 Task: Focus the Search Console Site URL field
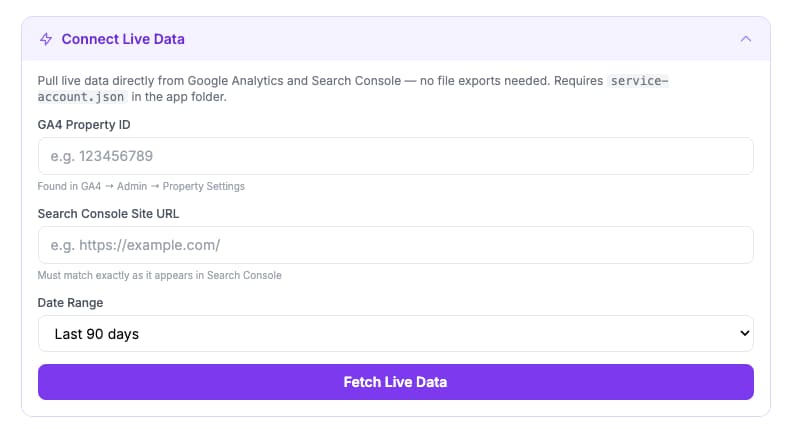396,245
